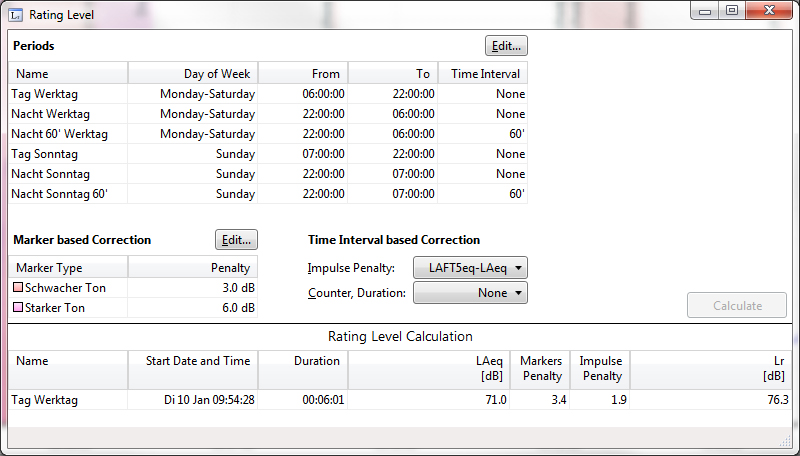
Task: Click the Starker Ton marker color swatch
Action: click(17, 308)
